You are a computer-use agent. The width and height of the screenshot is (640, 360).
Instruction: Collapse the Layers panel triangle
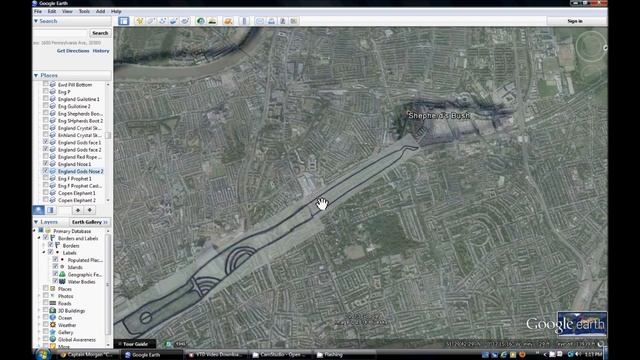(x=36, y=222)
